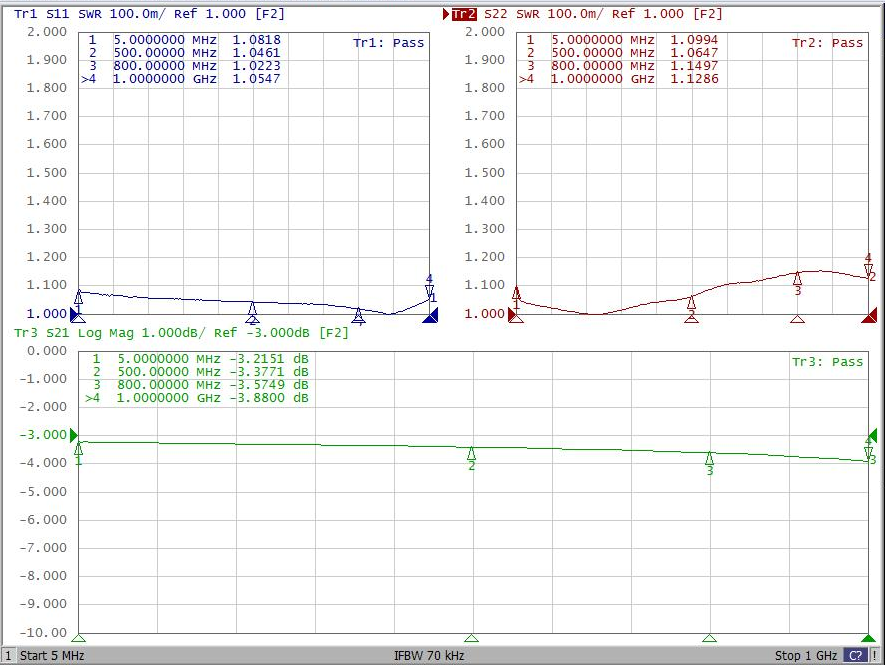Viewport: 885px width, 665px height.
Task: Click marker 1 on the blue S11 trace
Action: click(78, 296)
